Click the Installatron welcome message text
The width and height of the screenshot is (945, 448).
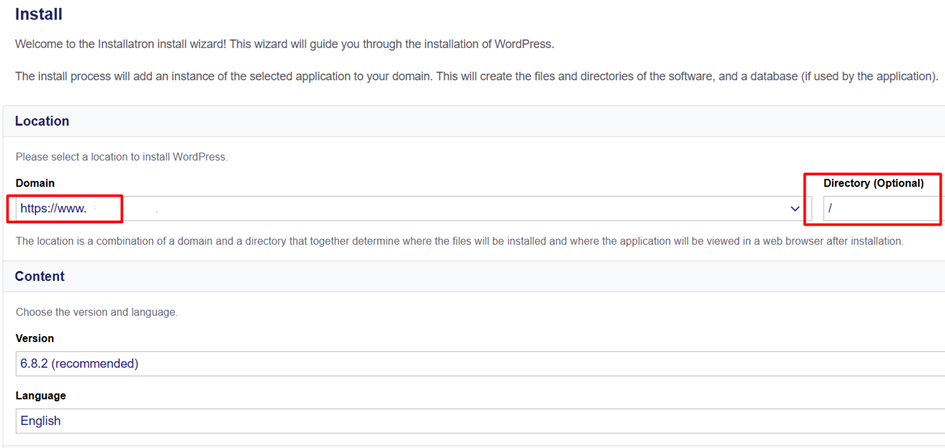click(284, 44)
